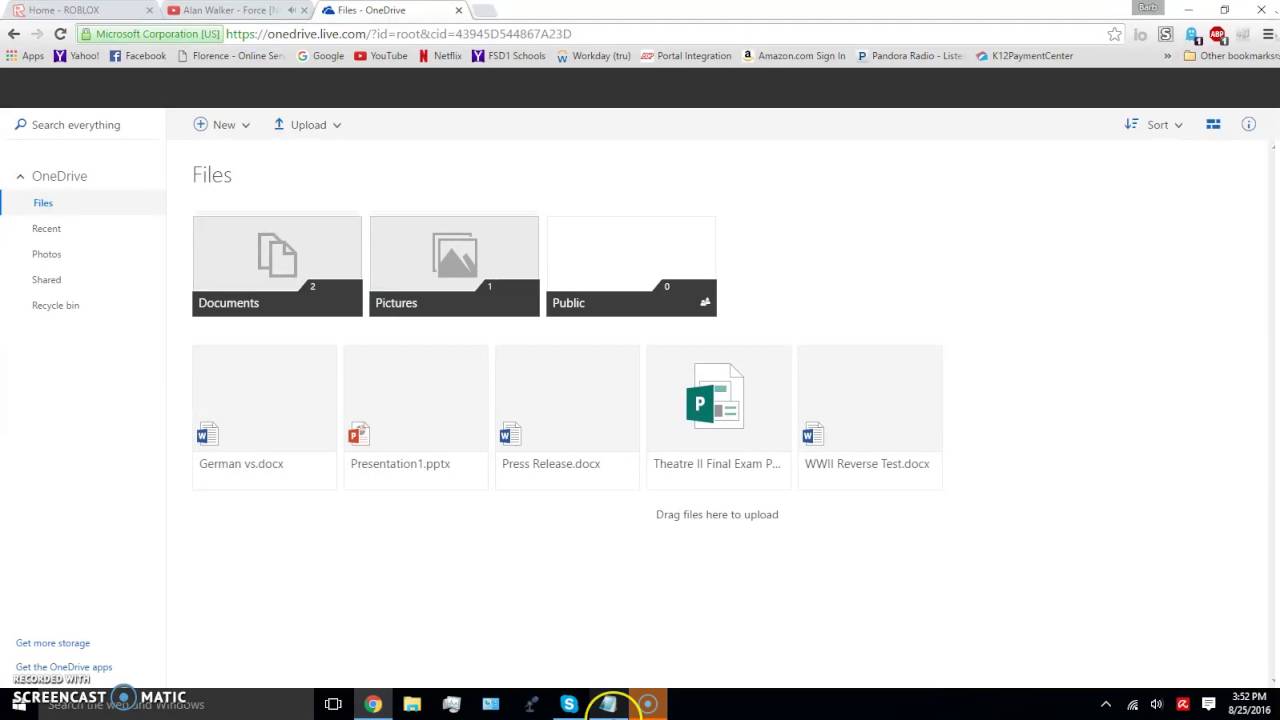
Task: Close the Home - ROBLOX tab
Action: click(x=150, y=10)
